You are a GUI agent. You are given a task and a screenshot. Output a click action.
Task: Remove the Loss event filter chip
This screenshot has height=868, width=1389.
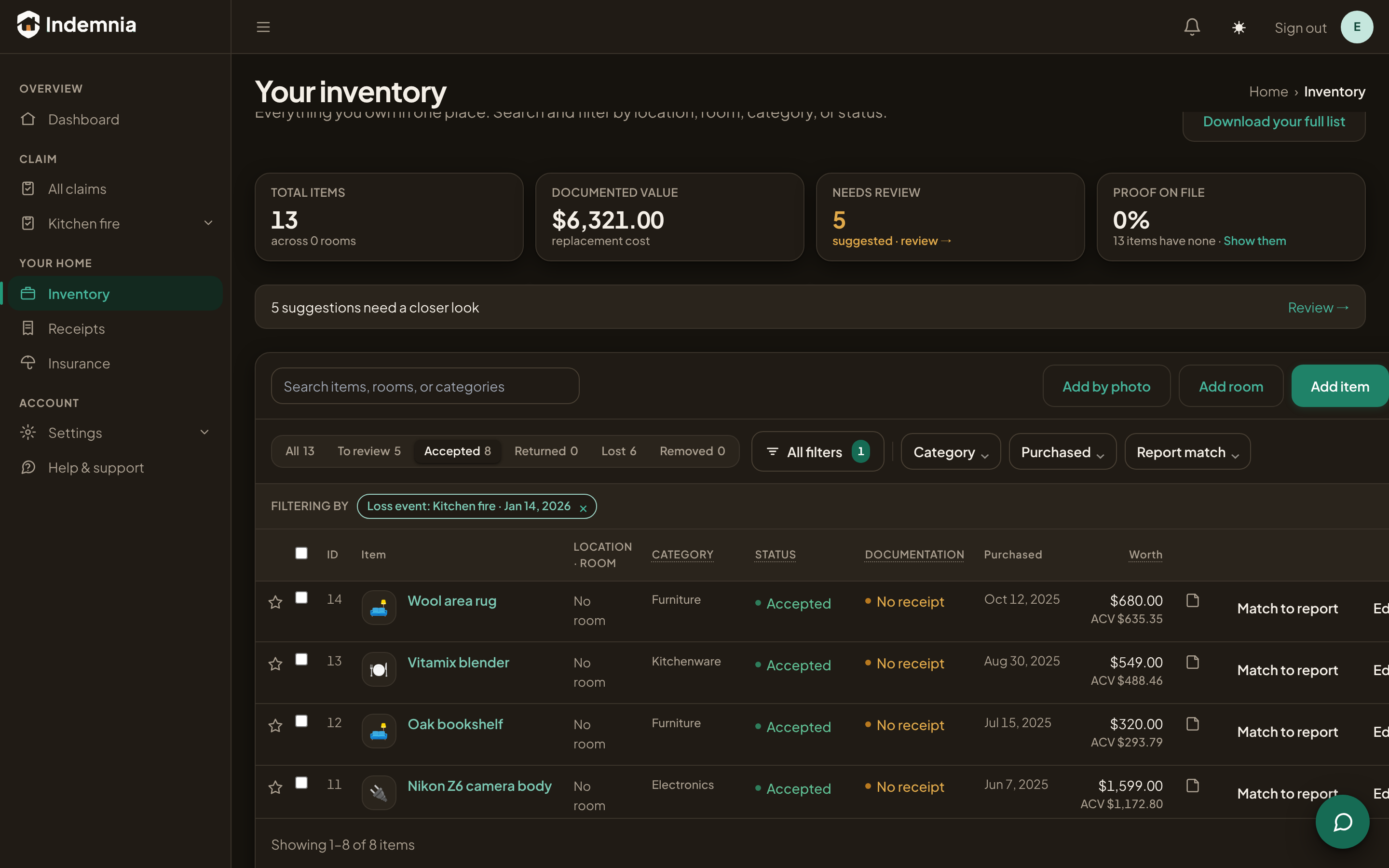[583, 508]
